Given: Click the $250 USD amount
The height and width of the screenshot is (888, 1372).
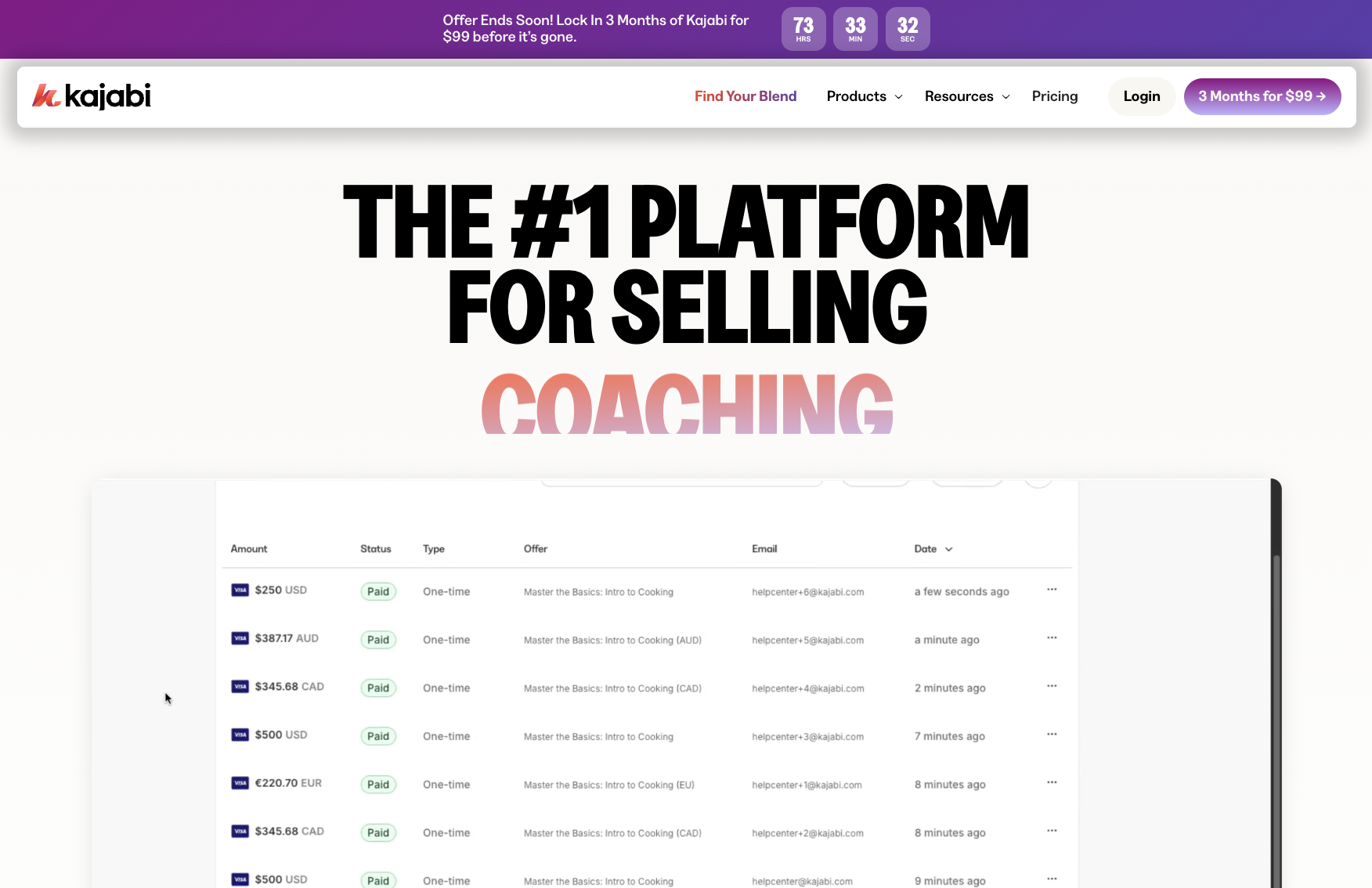Looking at the screenshot, I should point(280,590).
